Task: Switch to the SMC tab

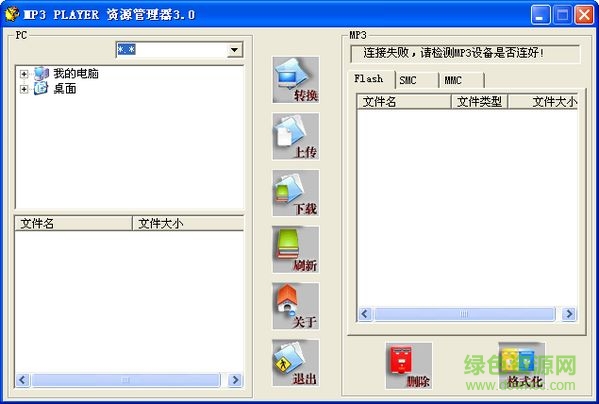Action: coord(417,81)
